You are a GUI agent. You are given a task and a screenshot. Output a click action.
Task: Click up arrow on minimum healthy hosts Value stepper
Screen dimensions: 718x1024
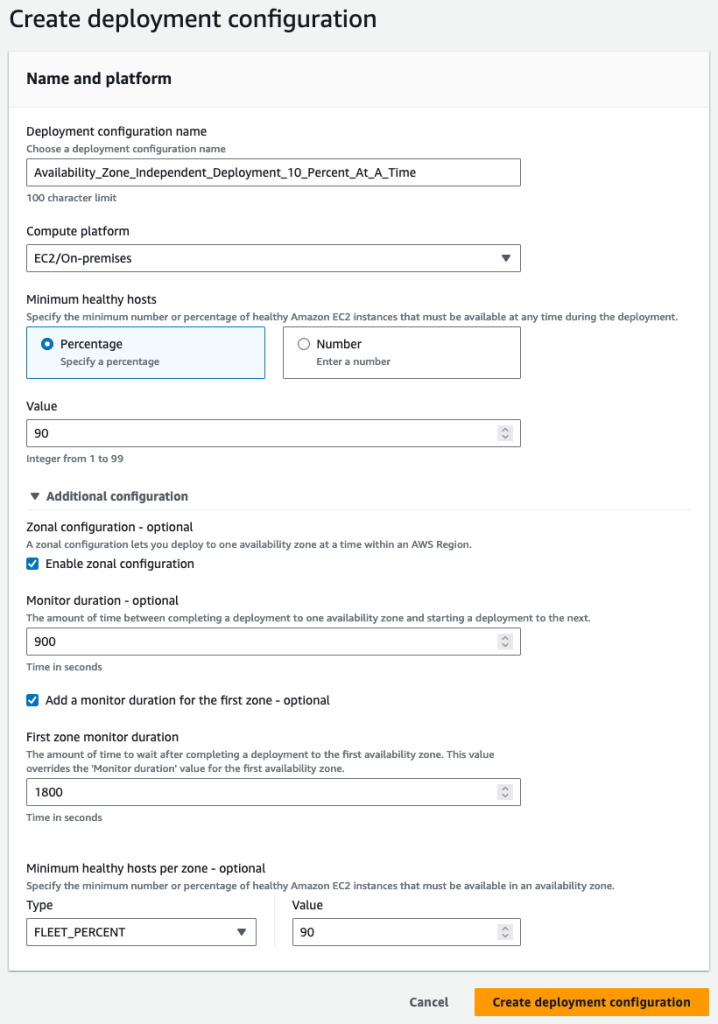506,429
